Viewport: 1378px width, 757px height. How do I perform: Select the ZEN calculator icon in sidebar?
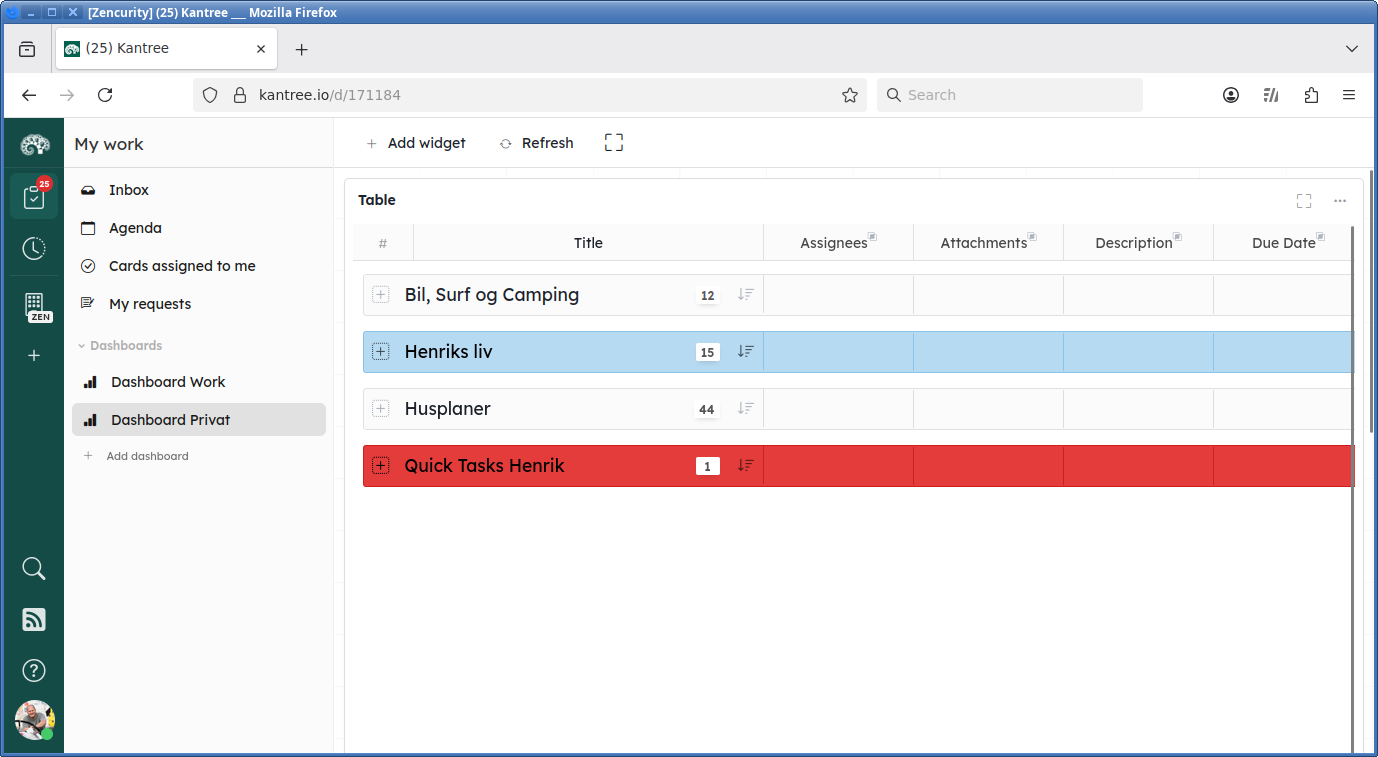(x=34, y=303)
